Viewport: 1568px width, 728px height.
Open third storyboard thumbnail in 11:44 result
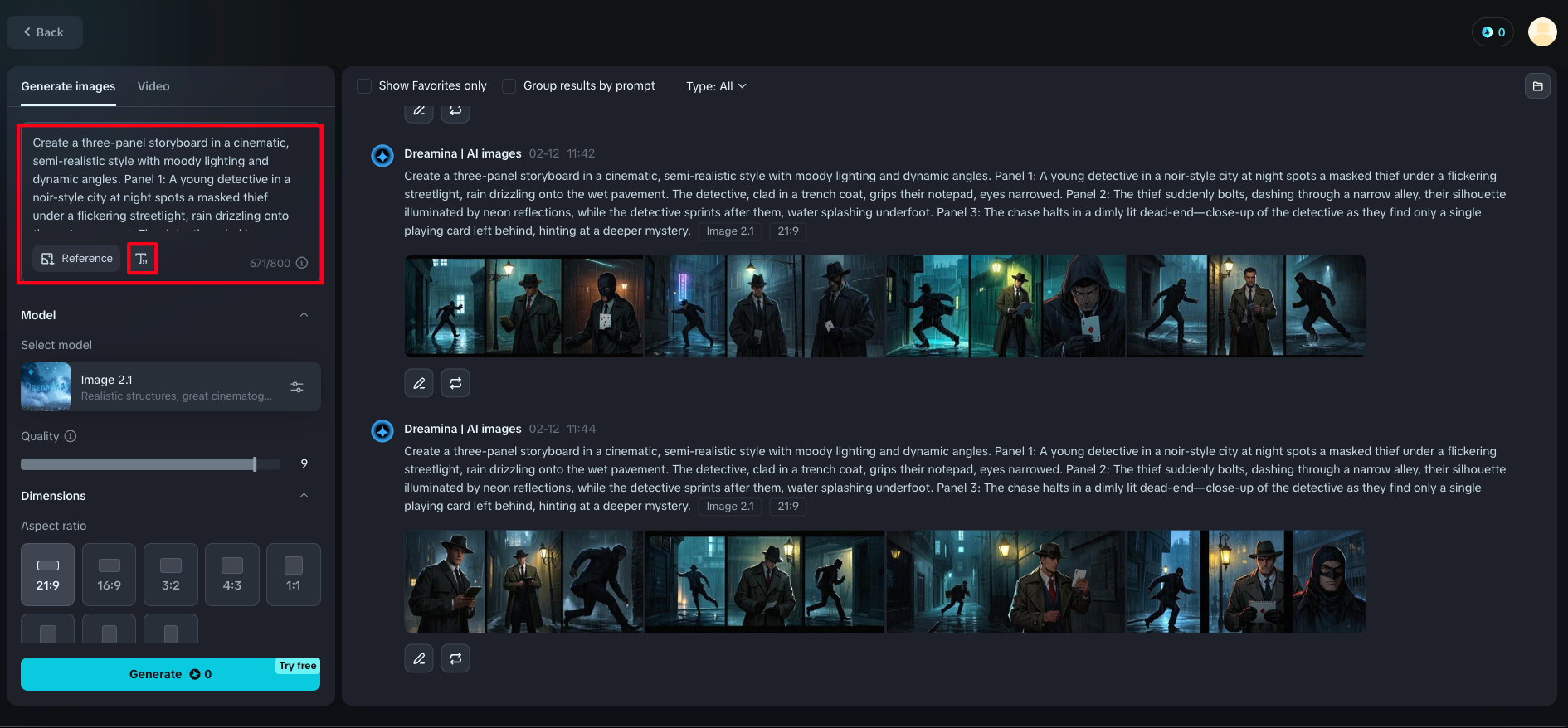[1006, 582]
